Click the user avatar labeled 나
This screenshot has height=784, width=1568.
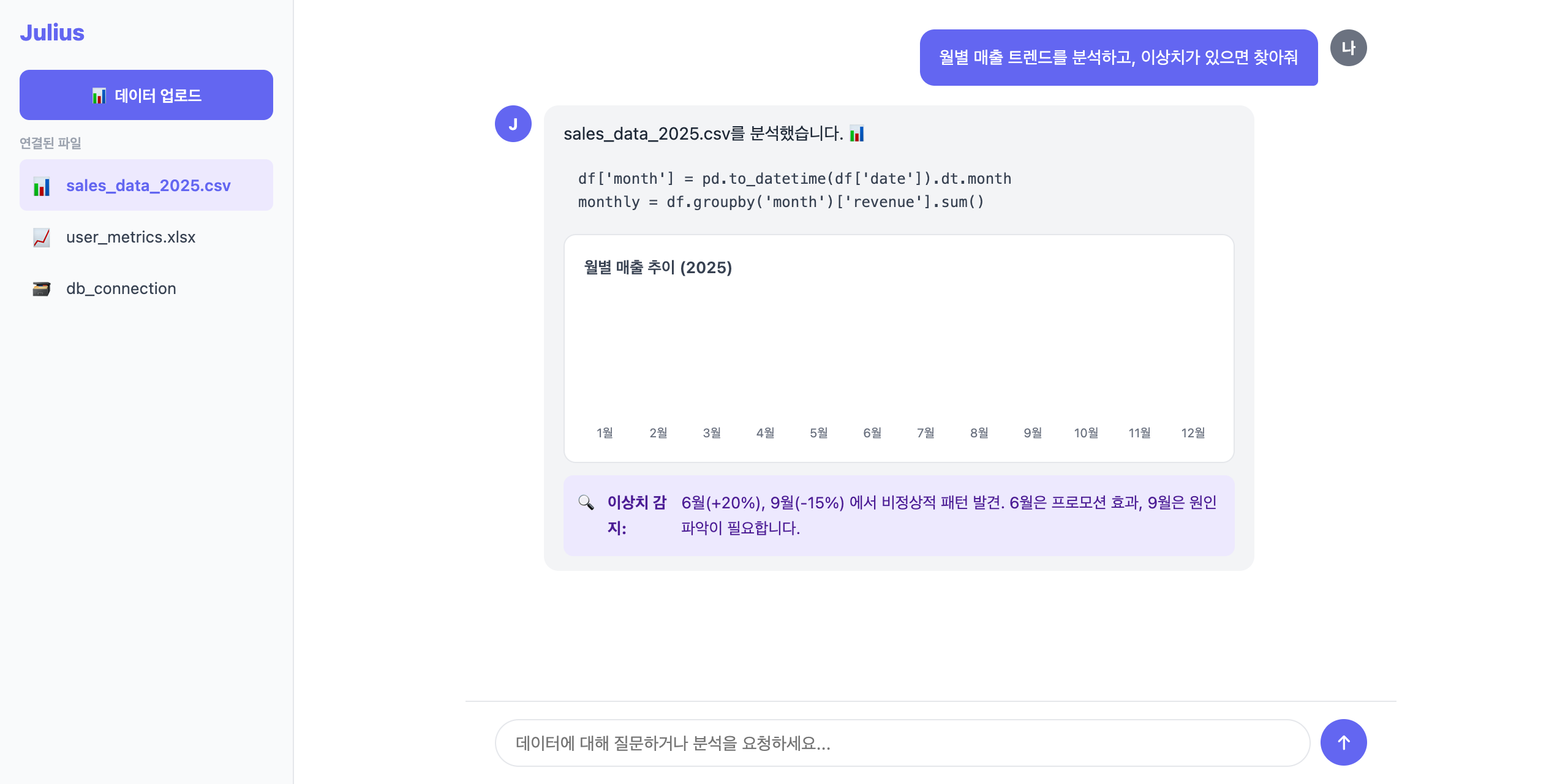(x=1349, y=48)
